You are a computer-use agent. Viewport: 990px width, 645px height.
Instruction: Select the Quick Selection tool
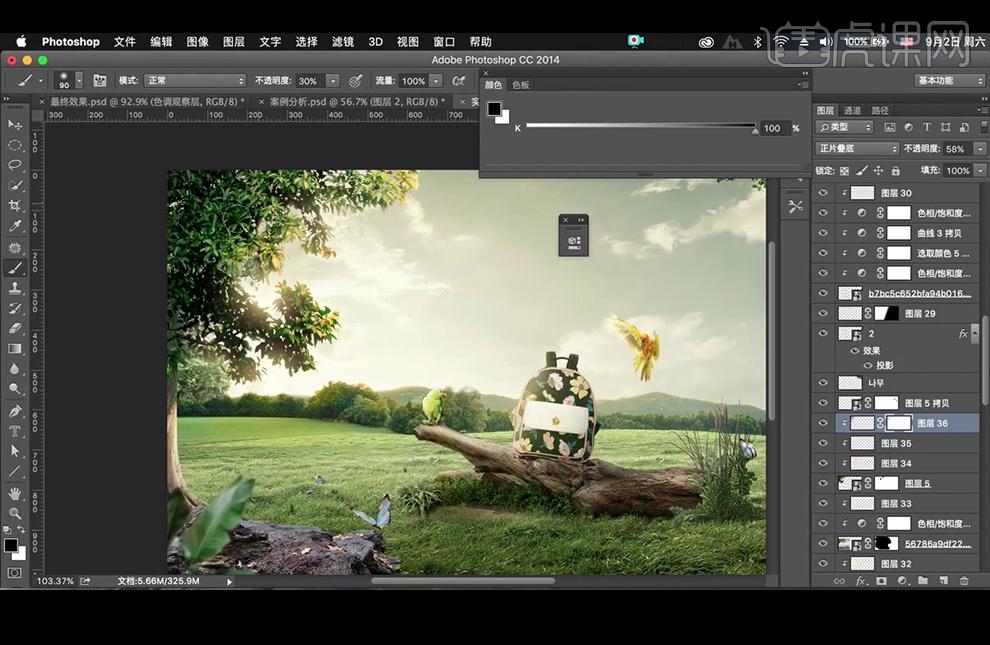pyautogui.click(x=15, y=186)
